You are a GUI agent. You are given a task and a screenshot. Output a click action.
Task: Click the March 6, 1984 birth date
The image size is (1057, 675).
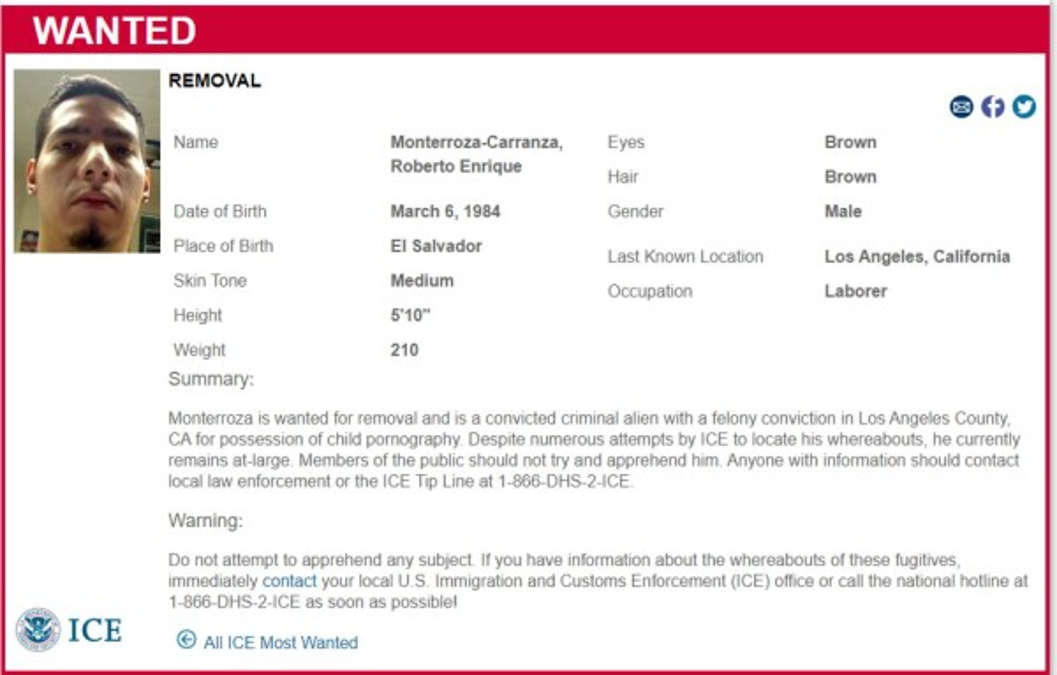445,211
